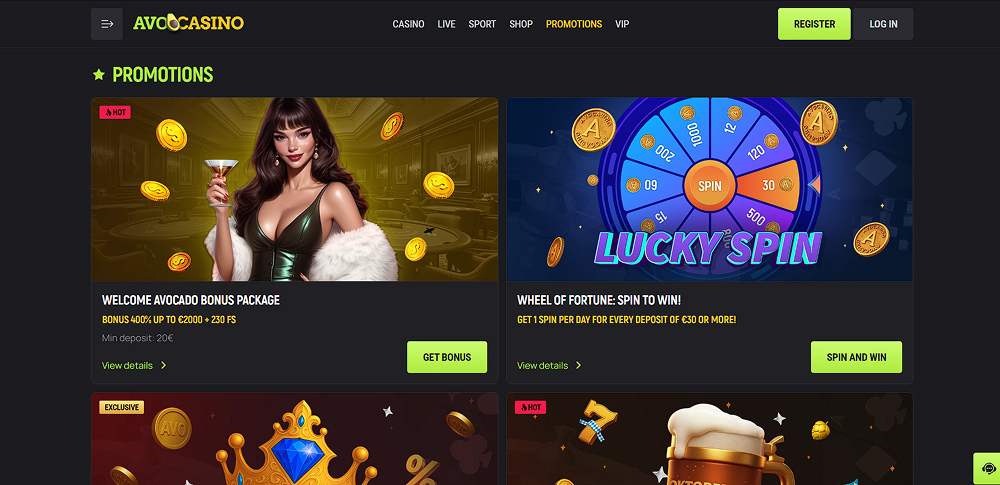
Task: Open the VIP page
Action: [x=622, y=24]
